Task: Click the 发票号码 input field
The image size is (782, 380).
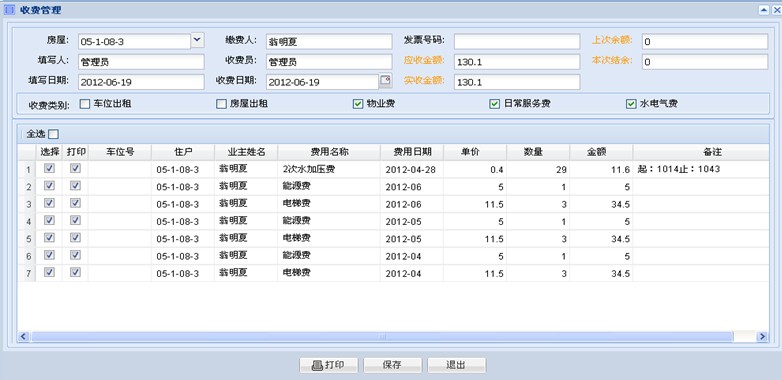Action: click(x=517, y=41)
